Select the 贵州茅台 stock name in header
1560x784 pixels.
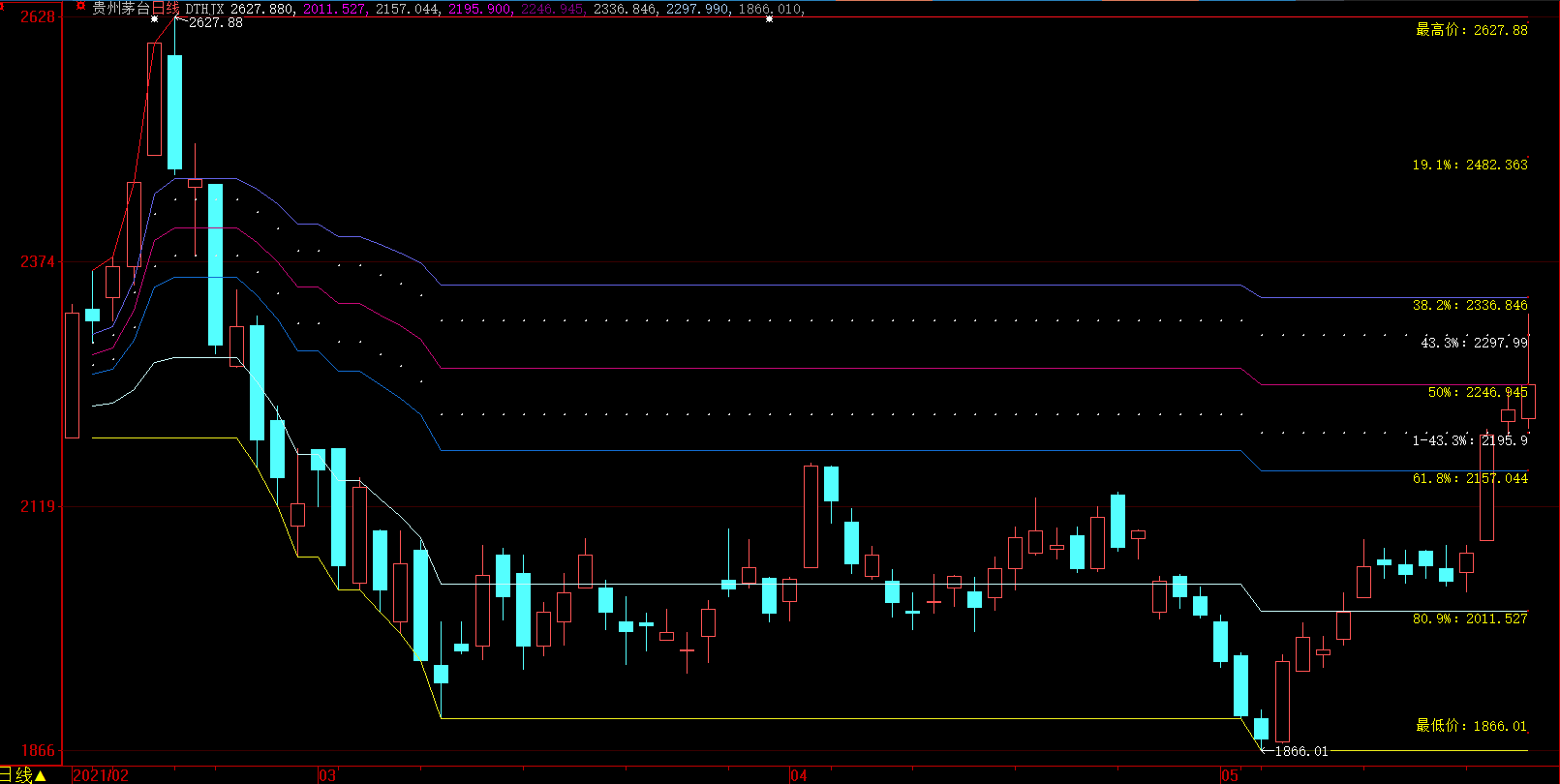pyautogui.click(x=120, y=9)
